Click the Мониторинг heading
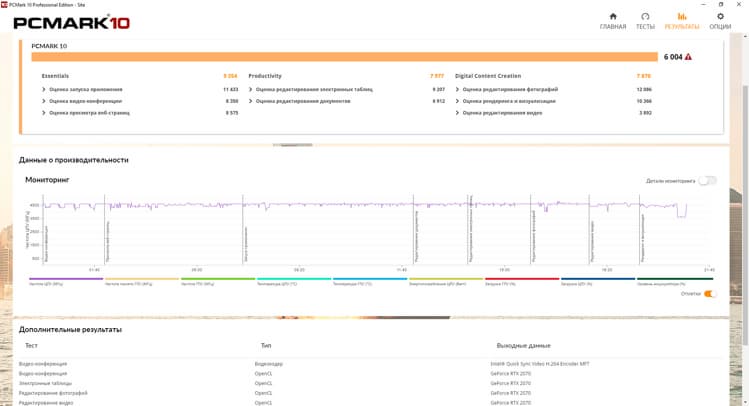 [x=47, y=180]
